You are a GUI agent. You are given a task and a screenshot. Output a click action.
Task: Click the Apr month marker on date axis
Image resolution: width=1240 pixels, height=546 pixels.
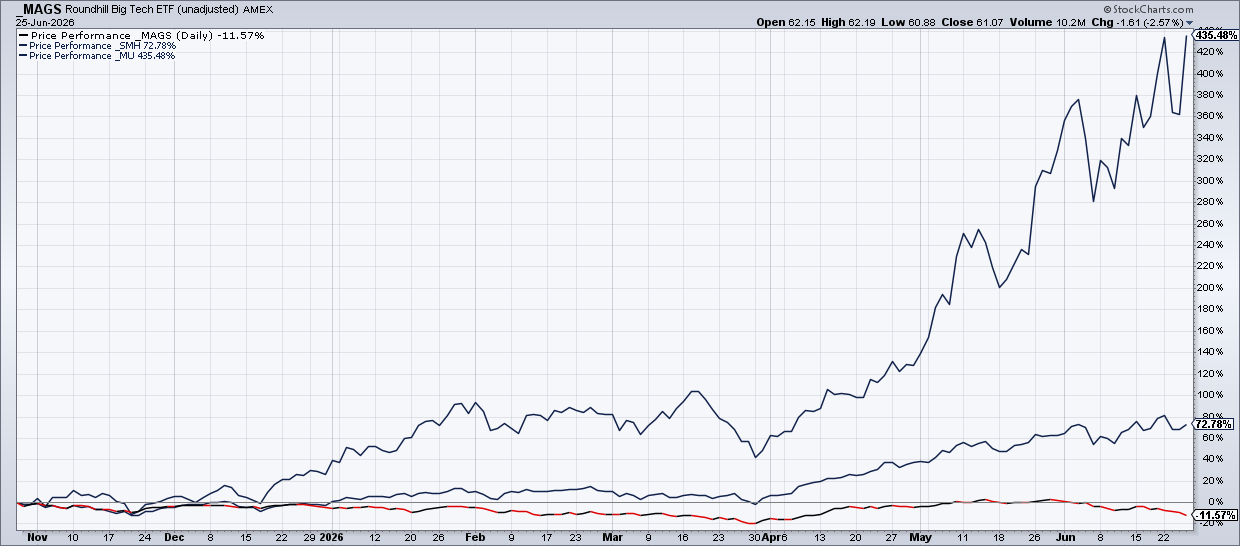click(772, 537)
